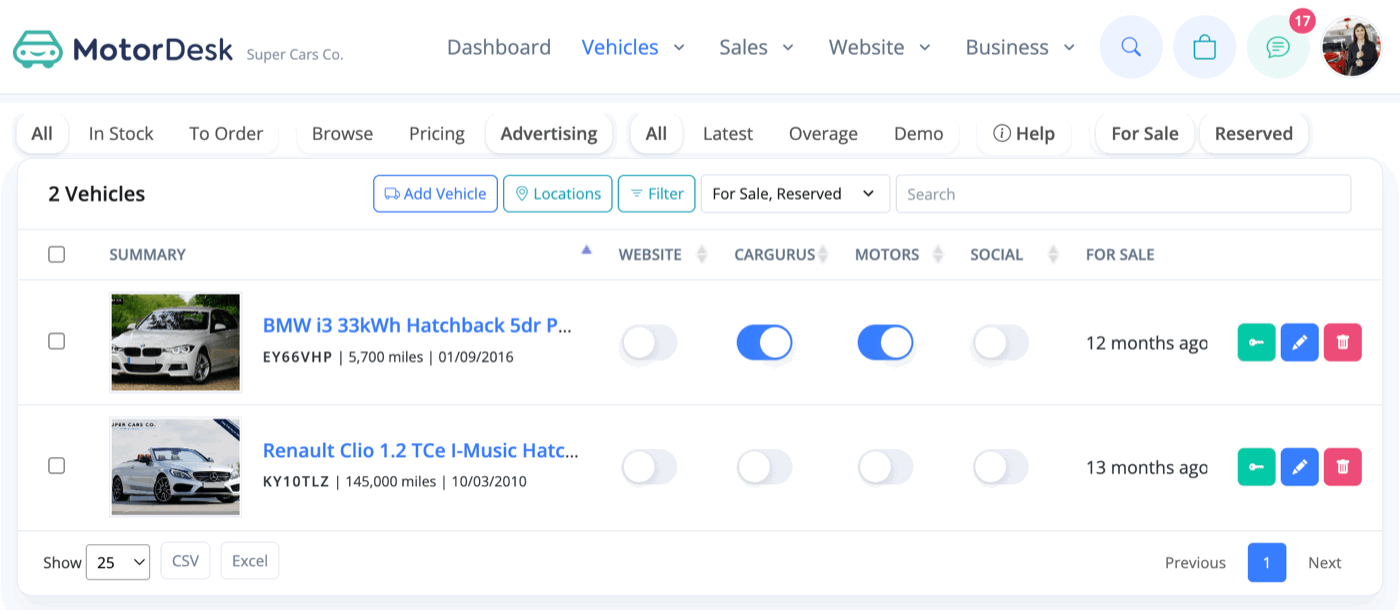
Task: Click the All tab beside Latest
Action: tap(656, 134)
